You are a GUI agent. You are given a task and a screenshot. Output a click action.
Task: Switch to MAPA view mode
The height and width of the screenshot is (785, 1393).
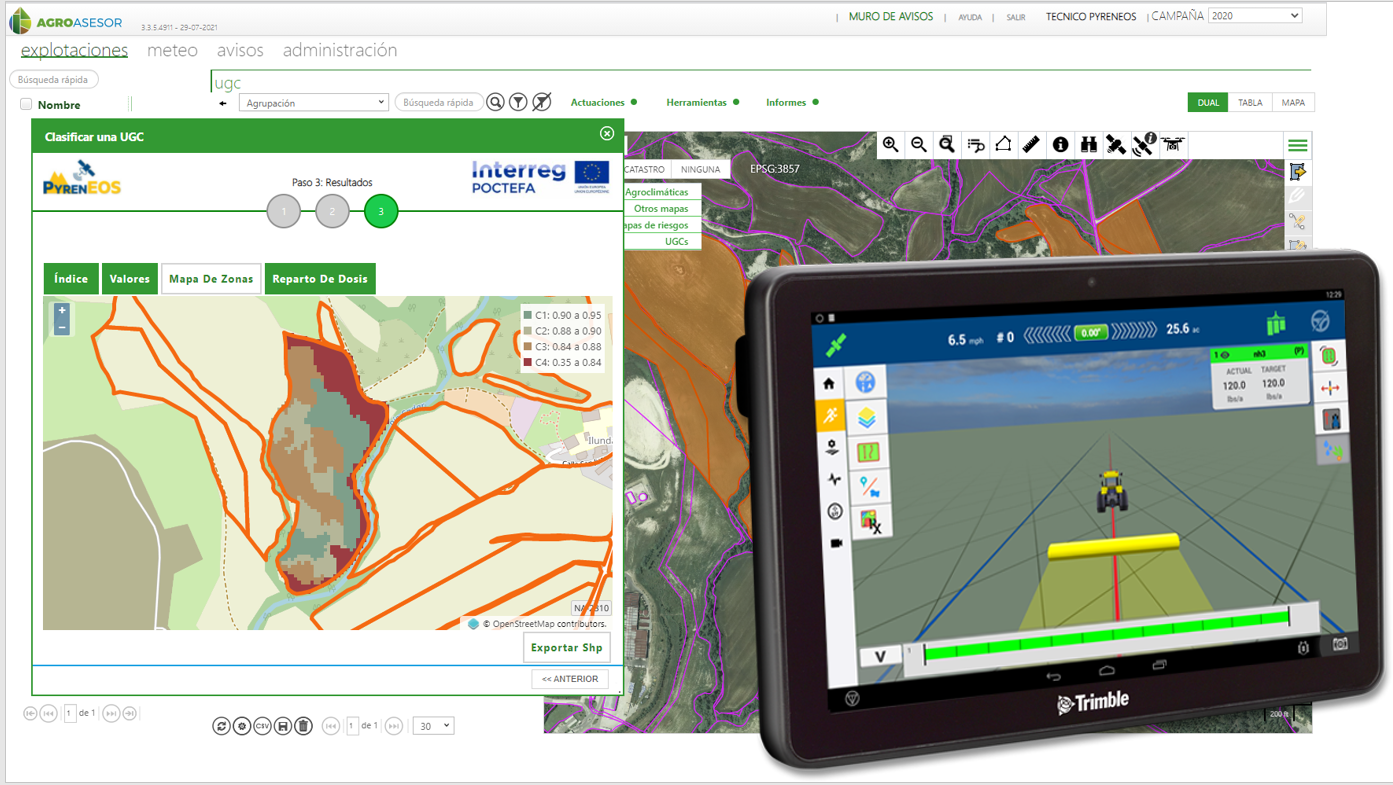1293,102
